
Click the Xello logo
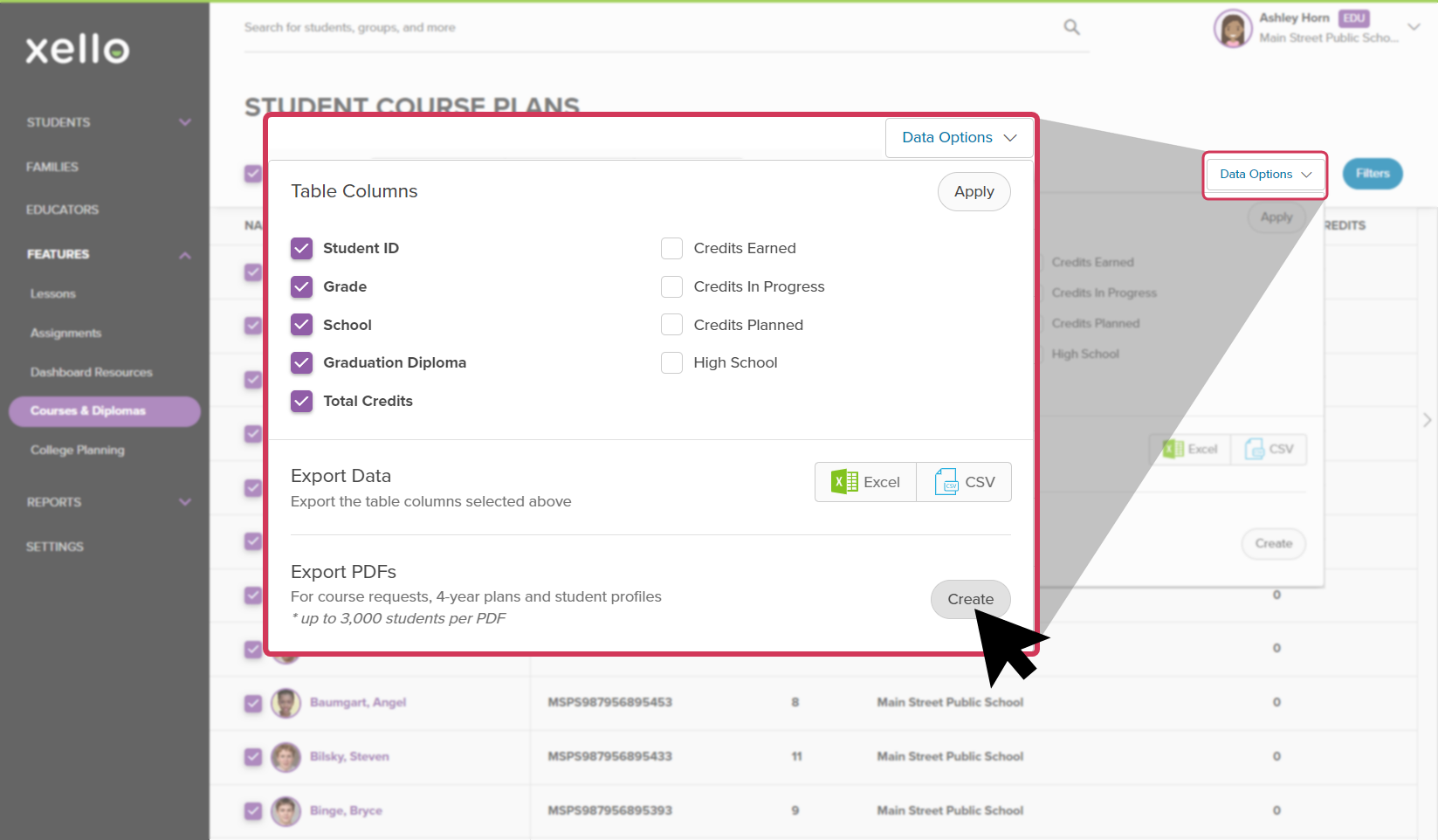[78, 50]
